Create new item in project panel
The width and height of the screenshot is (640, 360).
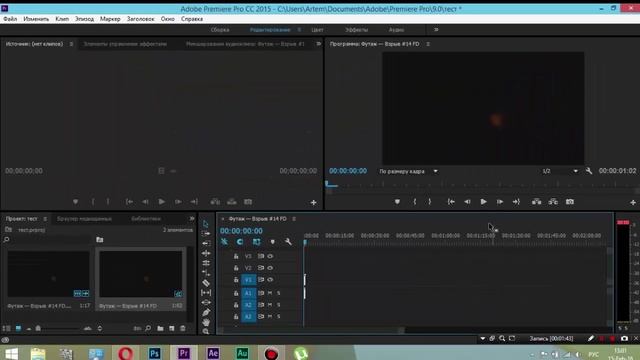[x=172, y=328]
